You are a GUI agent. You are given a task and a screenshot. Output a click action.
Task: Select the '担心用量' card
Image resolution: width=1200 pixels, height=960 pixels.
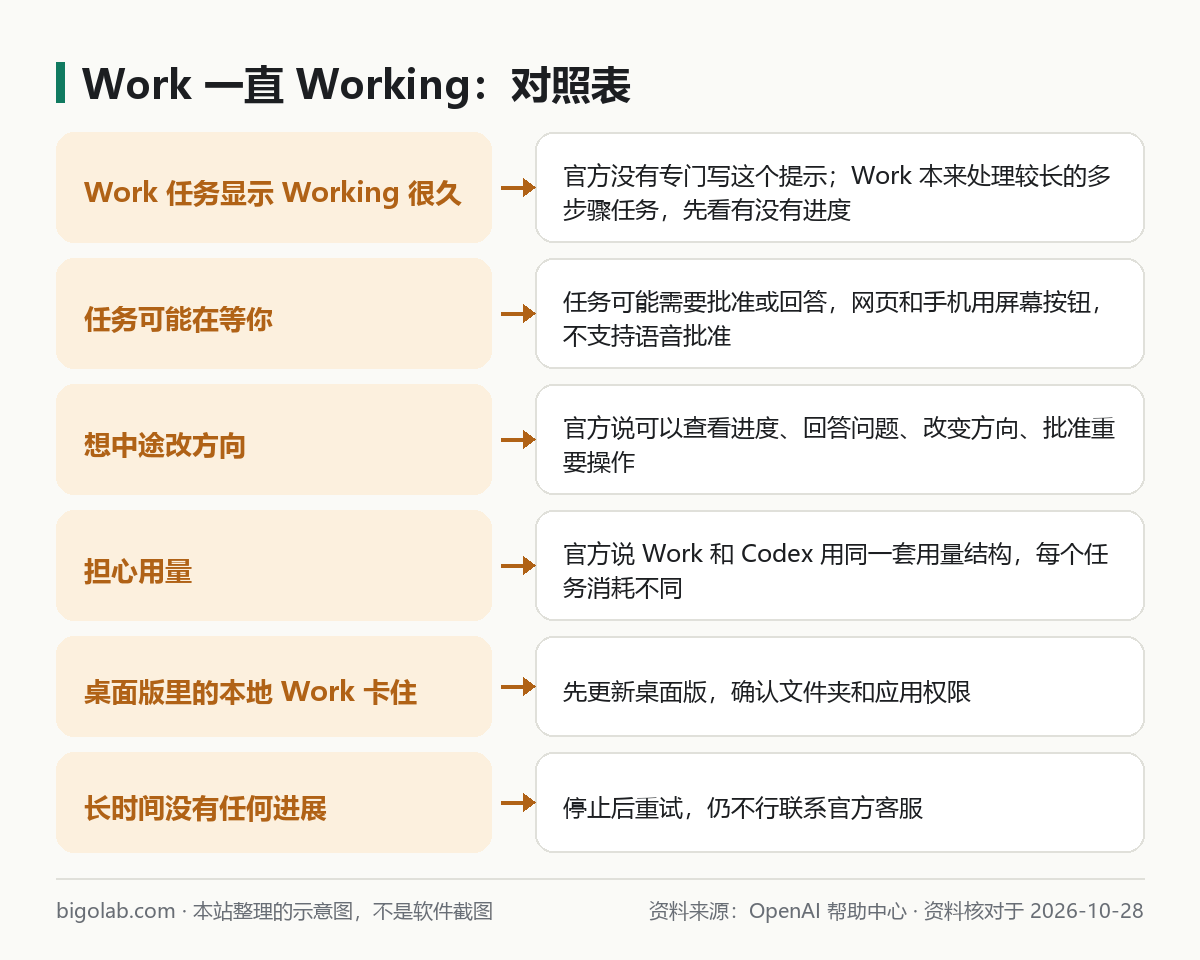(x=274, y=565)
